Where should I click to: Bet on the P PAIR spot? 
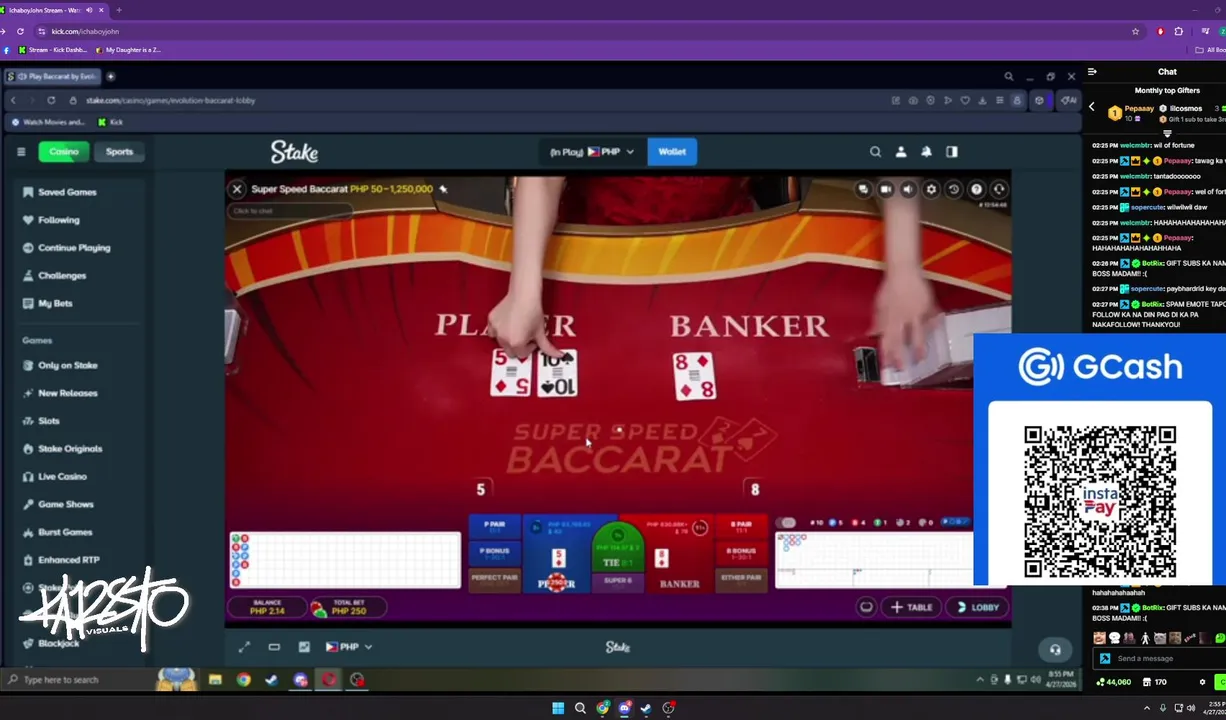494,527
